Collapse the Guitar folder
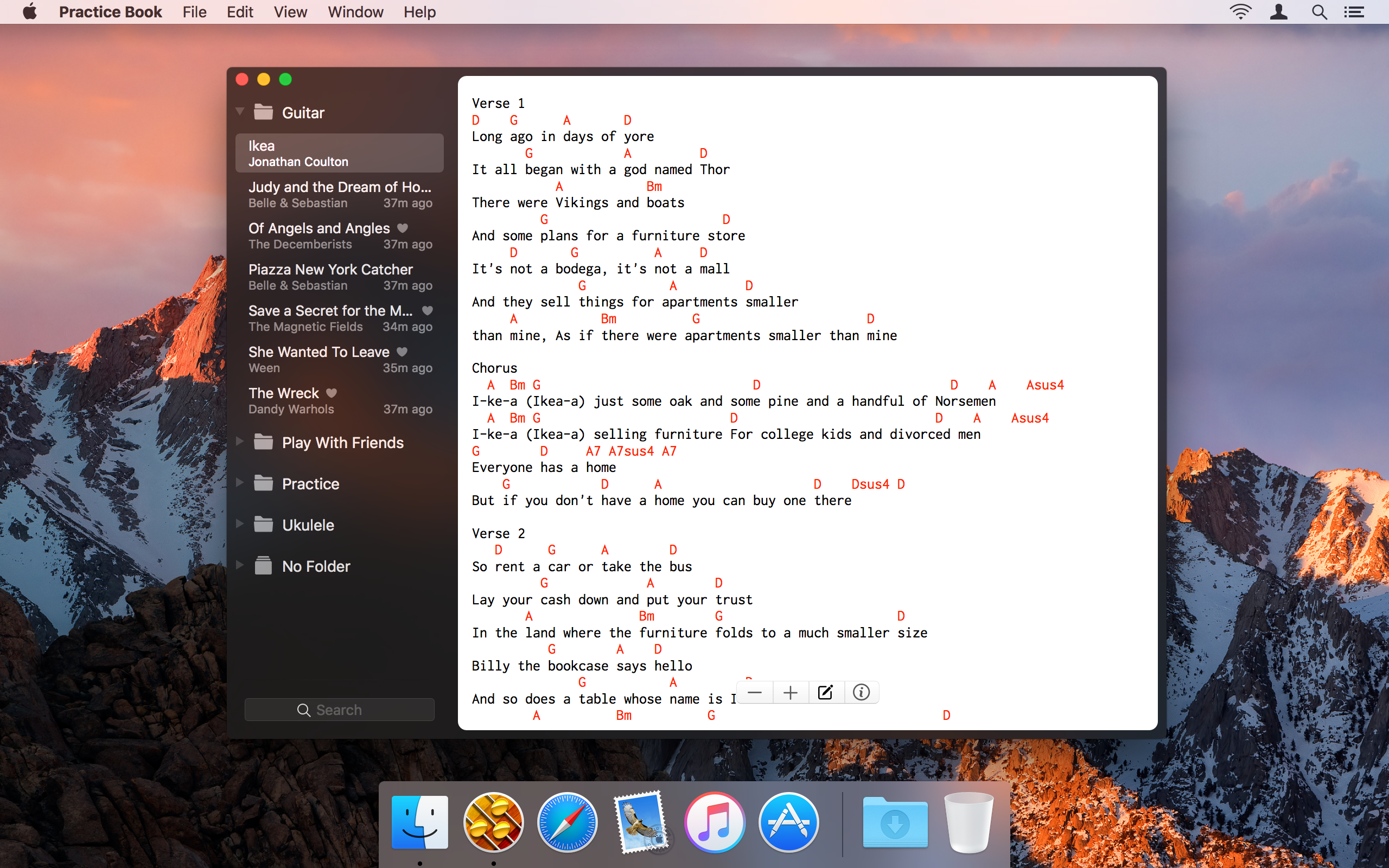This screenshot has height=868, width=1389. [240, 111]
